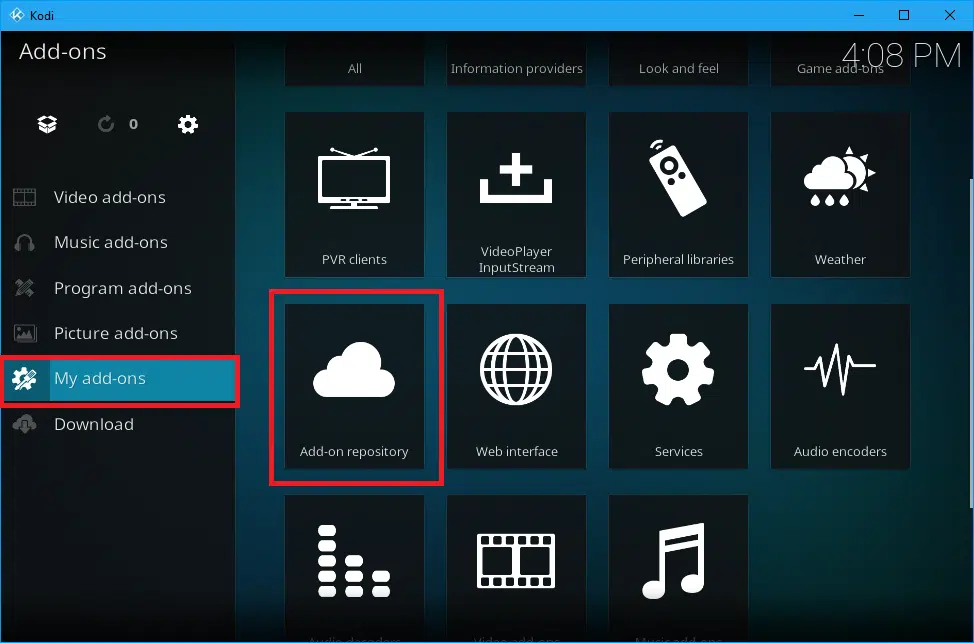
Task: Select Video add-ons in the sidebar
Action: [x=110, y=197]
